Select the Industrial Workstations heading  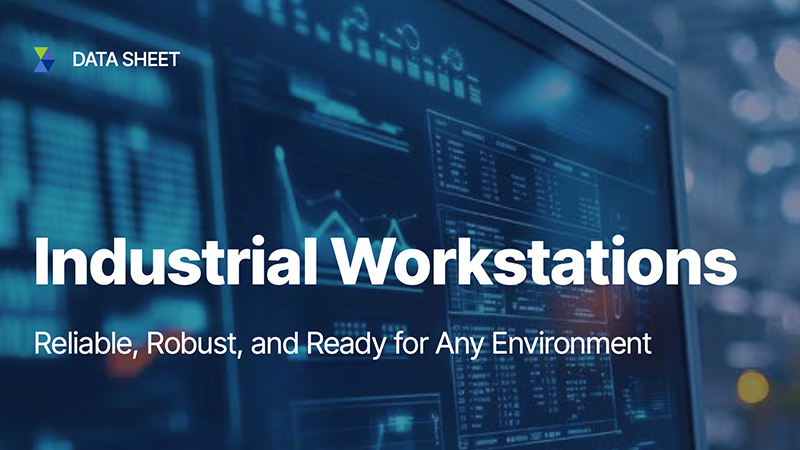click(386, 262)
